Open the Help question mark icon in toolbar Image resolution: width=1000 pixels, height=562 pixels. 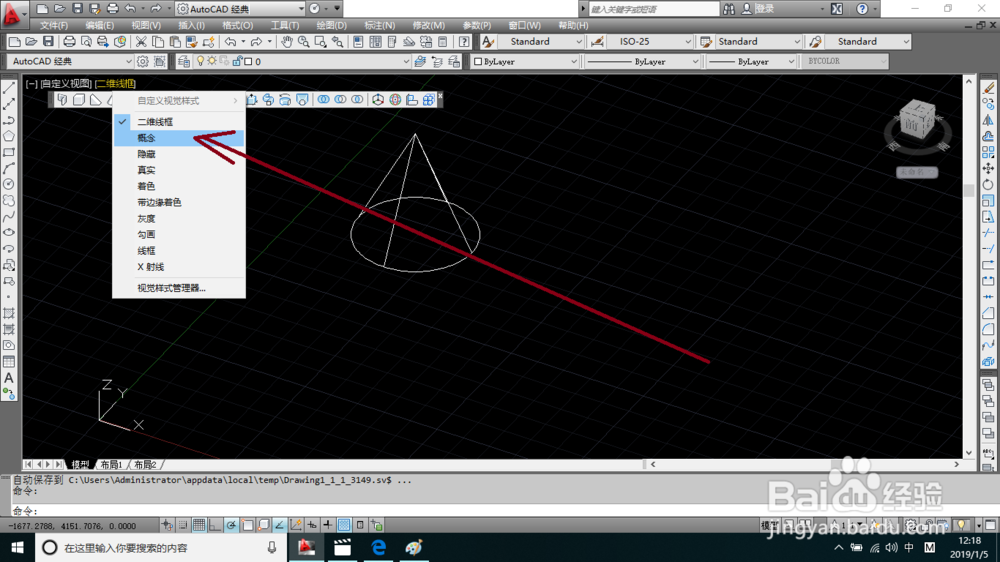point(464,42)
